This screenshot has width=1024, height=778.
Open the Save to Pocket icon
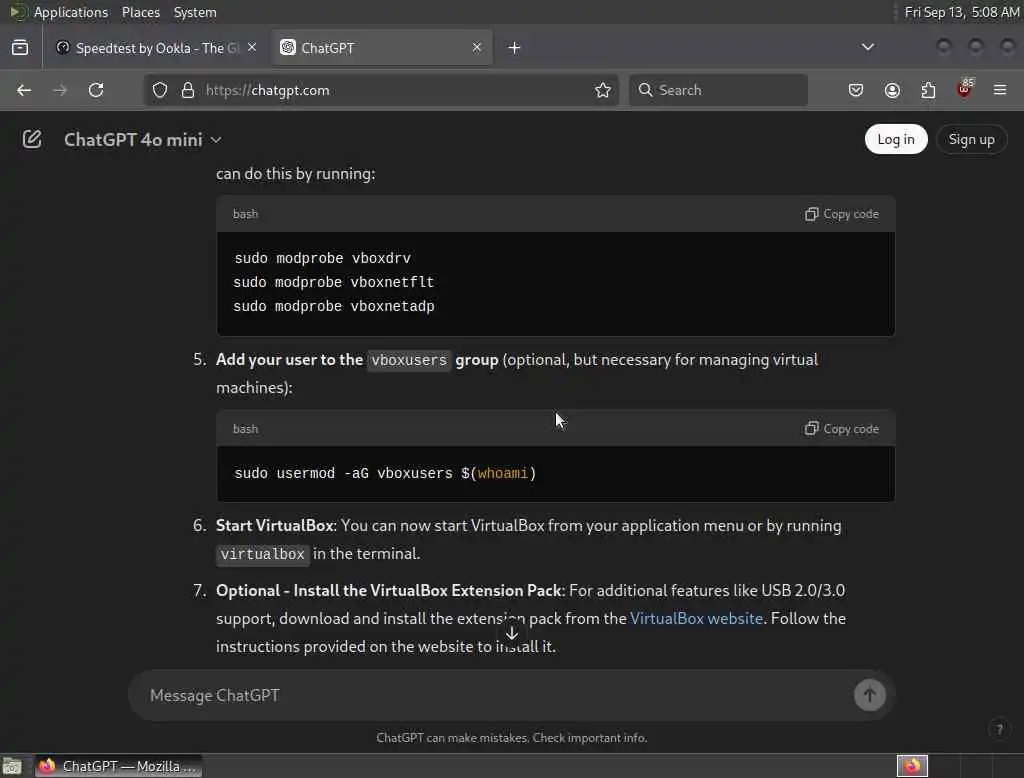pyautogui.click(x=856, y=90)
